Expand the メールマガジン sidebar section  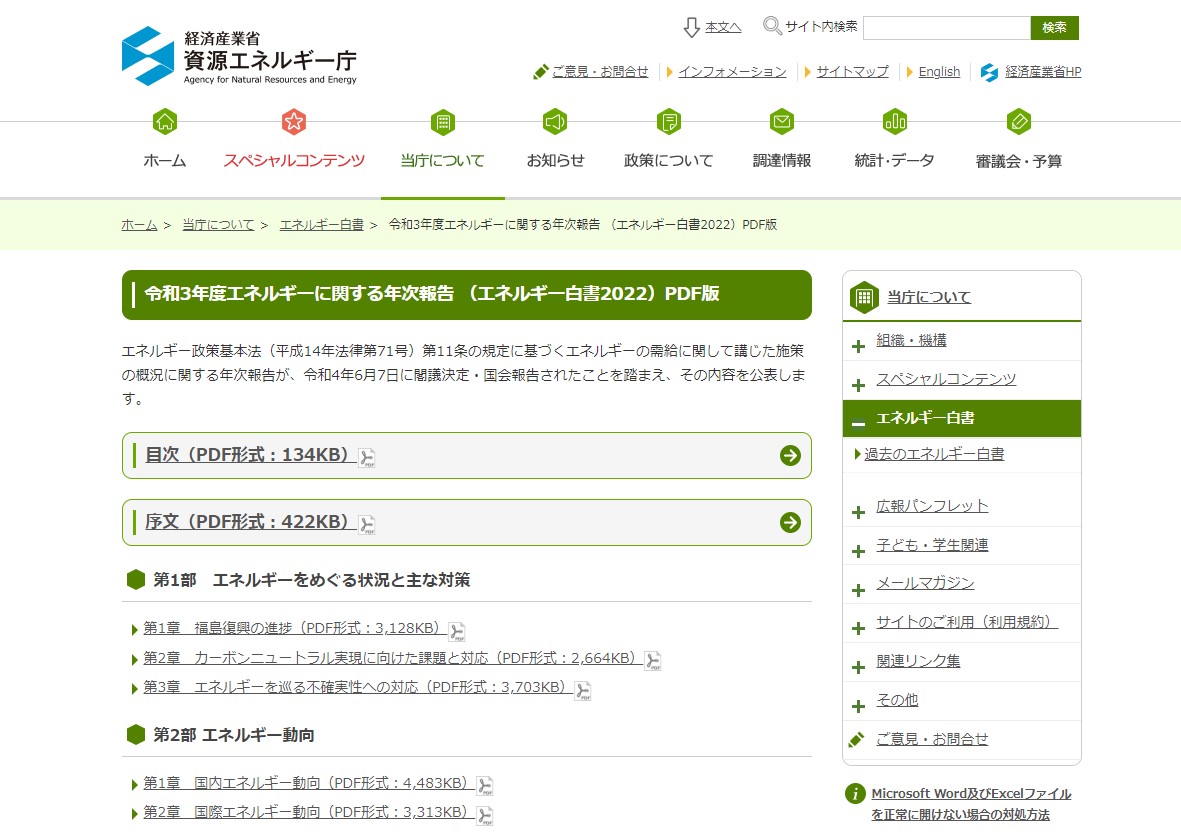[x=858, y=590]
